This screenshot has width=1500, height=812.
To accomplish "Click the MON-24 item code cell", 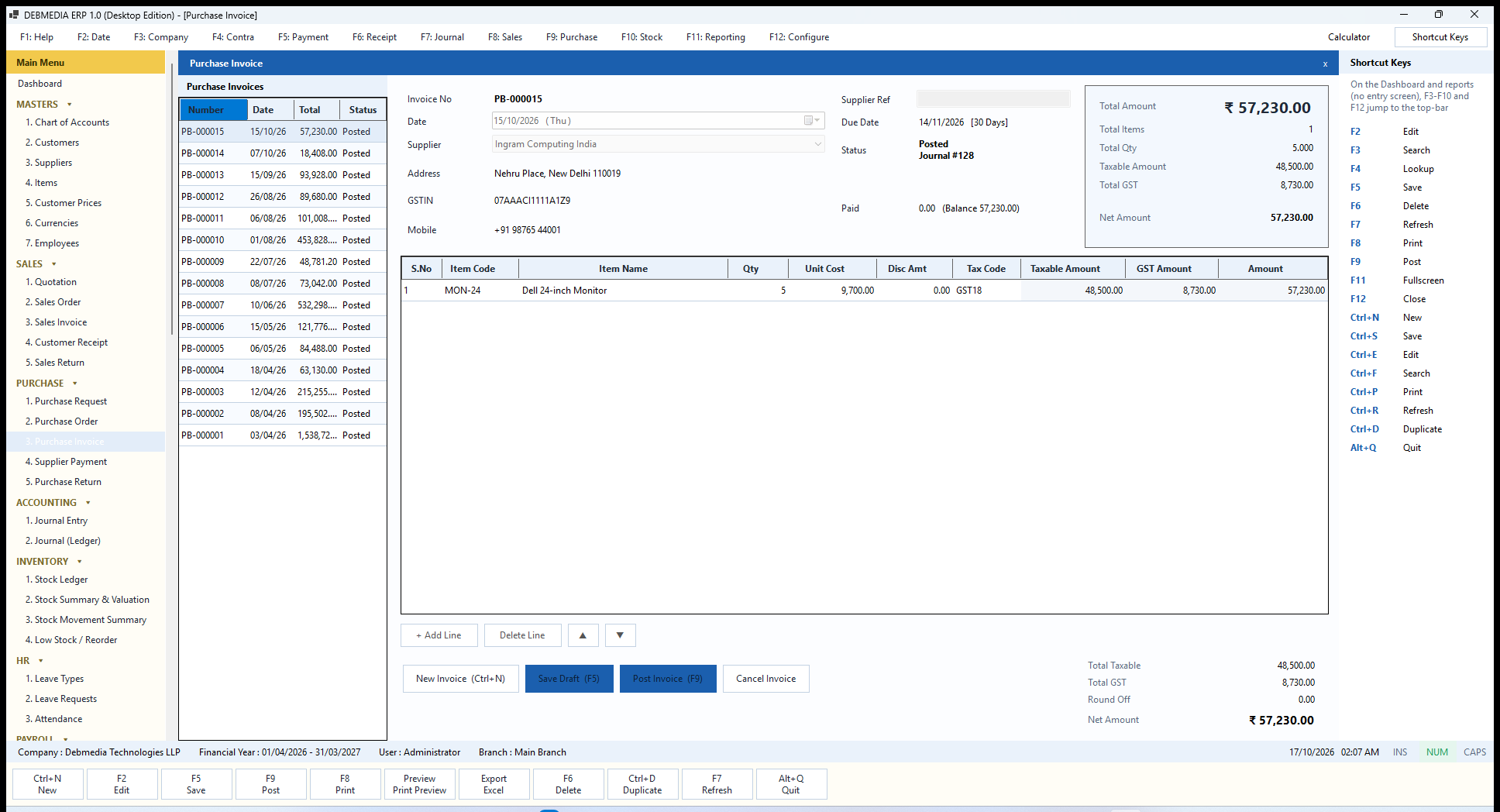I will tap(480, 291).
